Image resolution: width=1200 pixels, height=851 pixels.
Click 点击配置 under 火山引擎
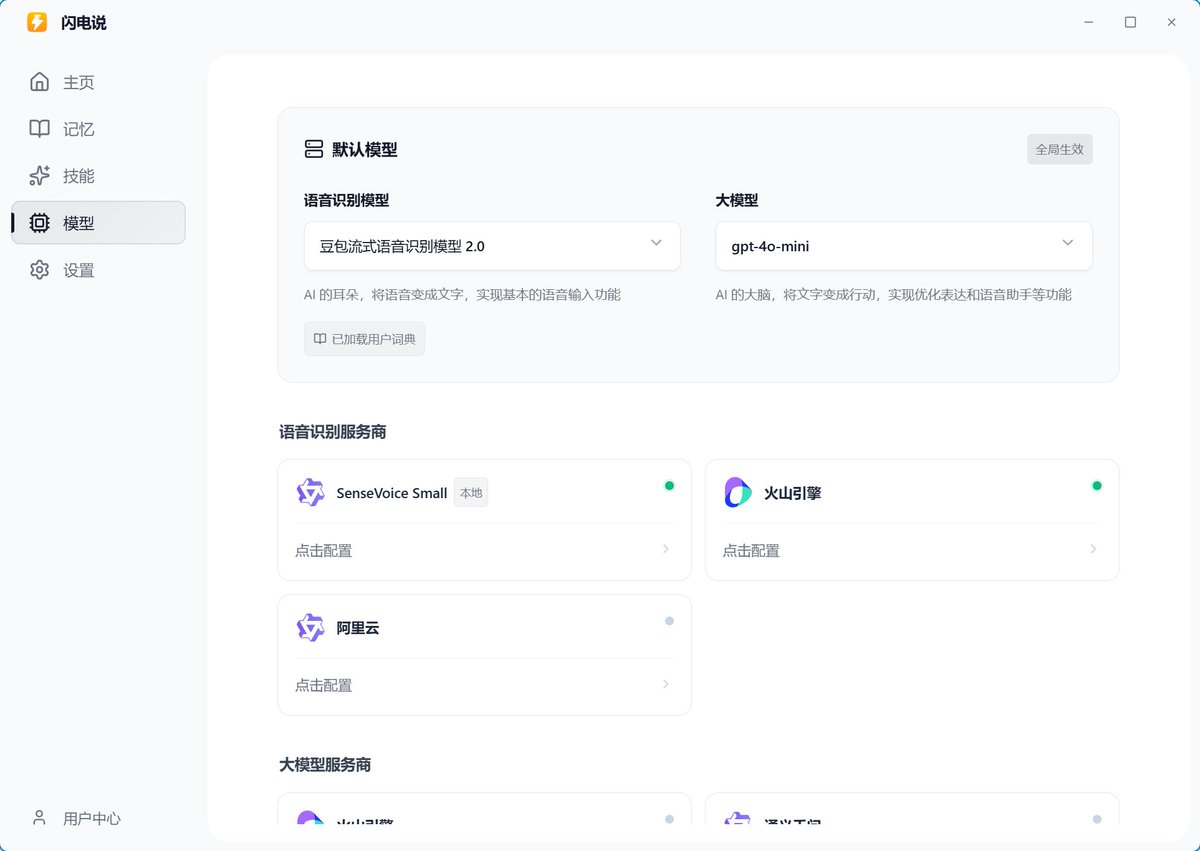click(751, 550)
